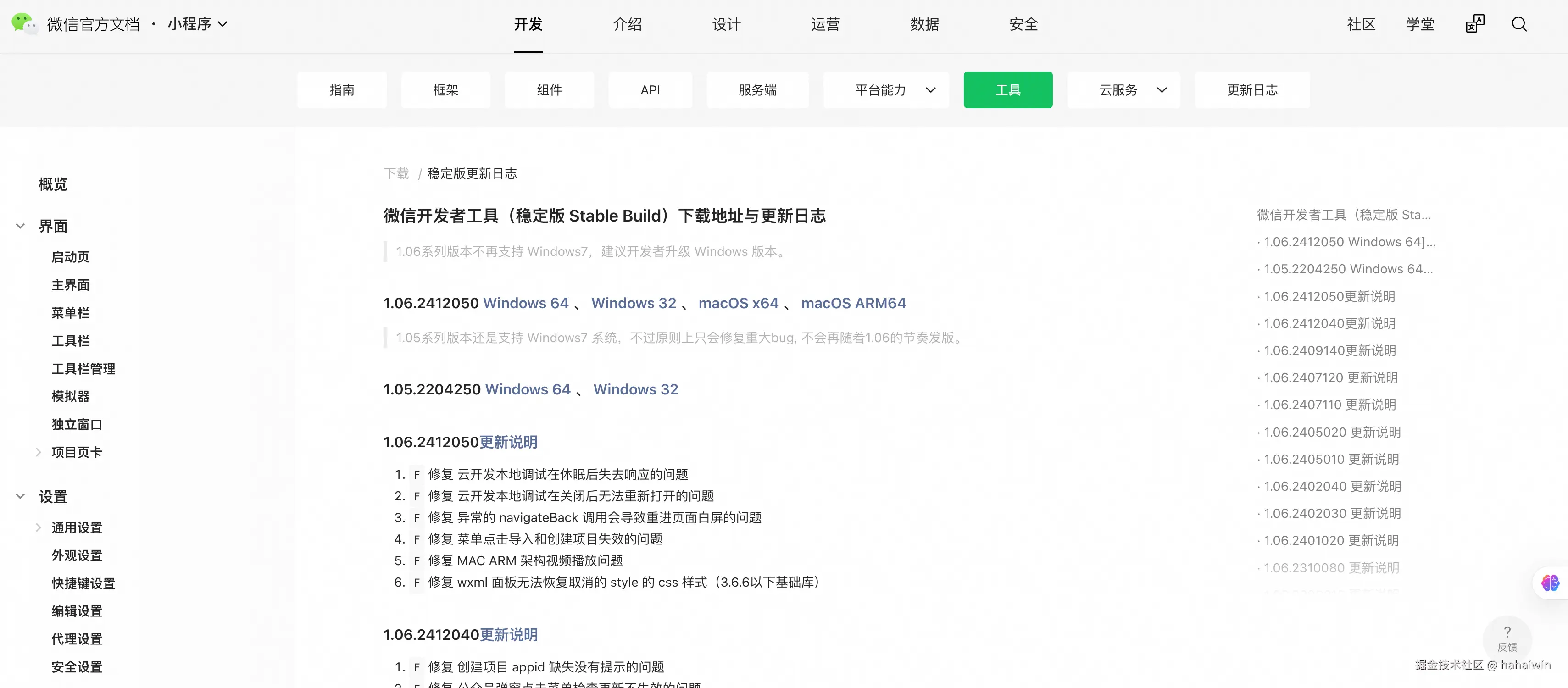Expand the 项目页卡 tree item

coord(39,452)
